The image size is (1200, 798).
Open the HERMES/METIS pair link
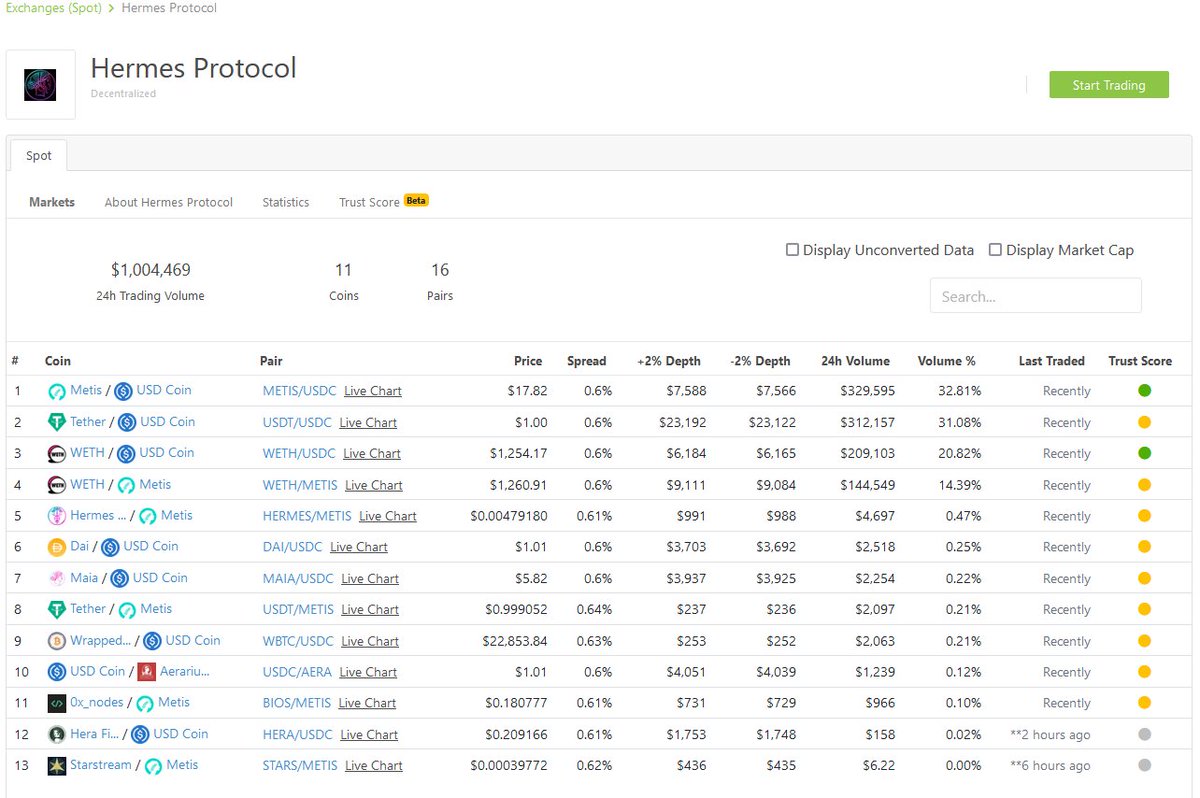click(x=307, y=516)
